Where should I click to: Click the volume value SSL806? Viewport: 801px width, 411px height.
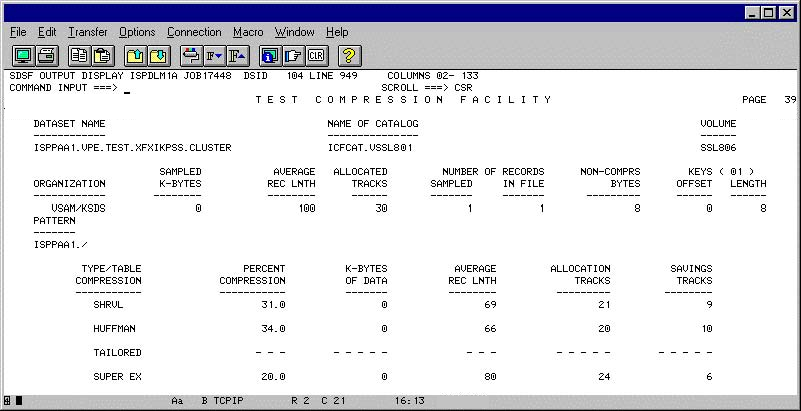point(718,148)
